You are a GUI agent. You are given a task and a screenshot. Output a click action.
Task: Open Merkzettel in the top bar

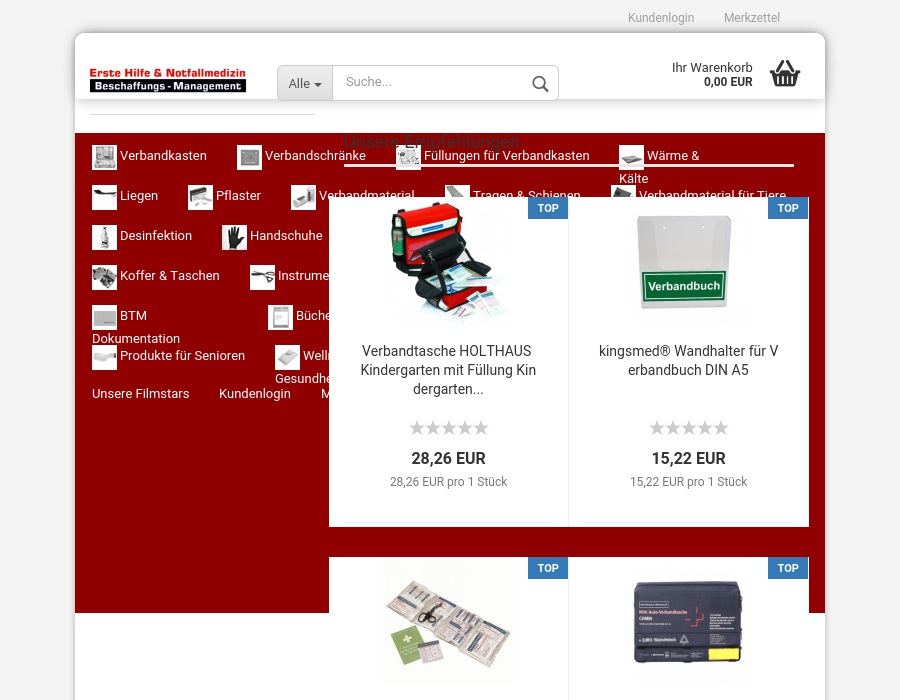752,18
